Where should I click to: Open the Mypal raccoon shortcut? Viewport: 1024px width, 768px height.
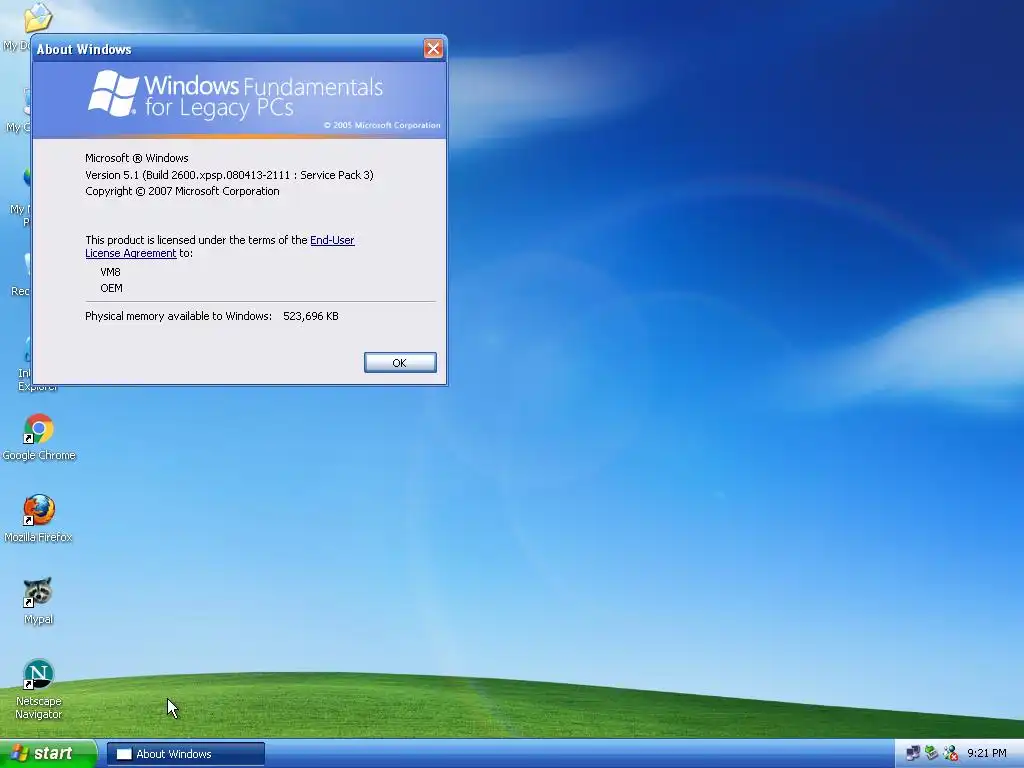39,600
